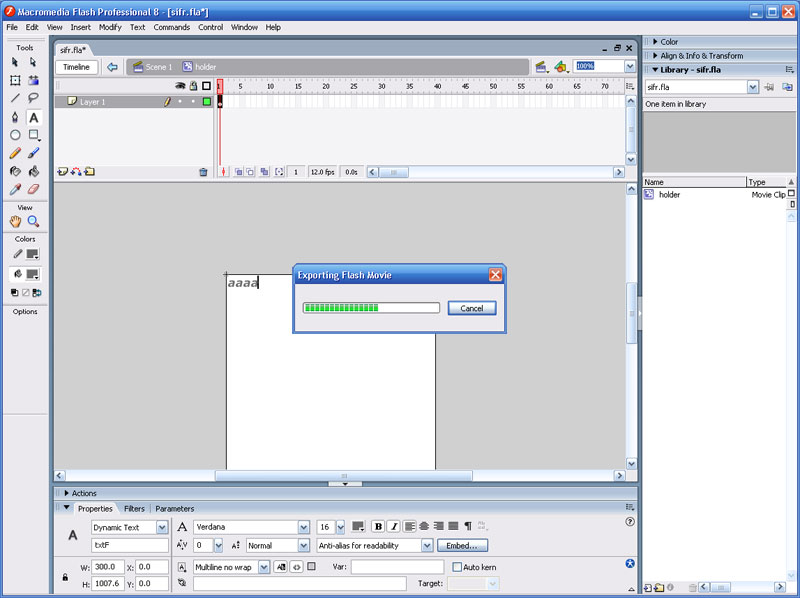Click the Edit Scene icon
The width and height of the screenshot is (800, 598).
click(x=541, y=67)
